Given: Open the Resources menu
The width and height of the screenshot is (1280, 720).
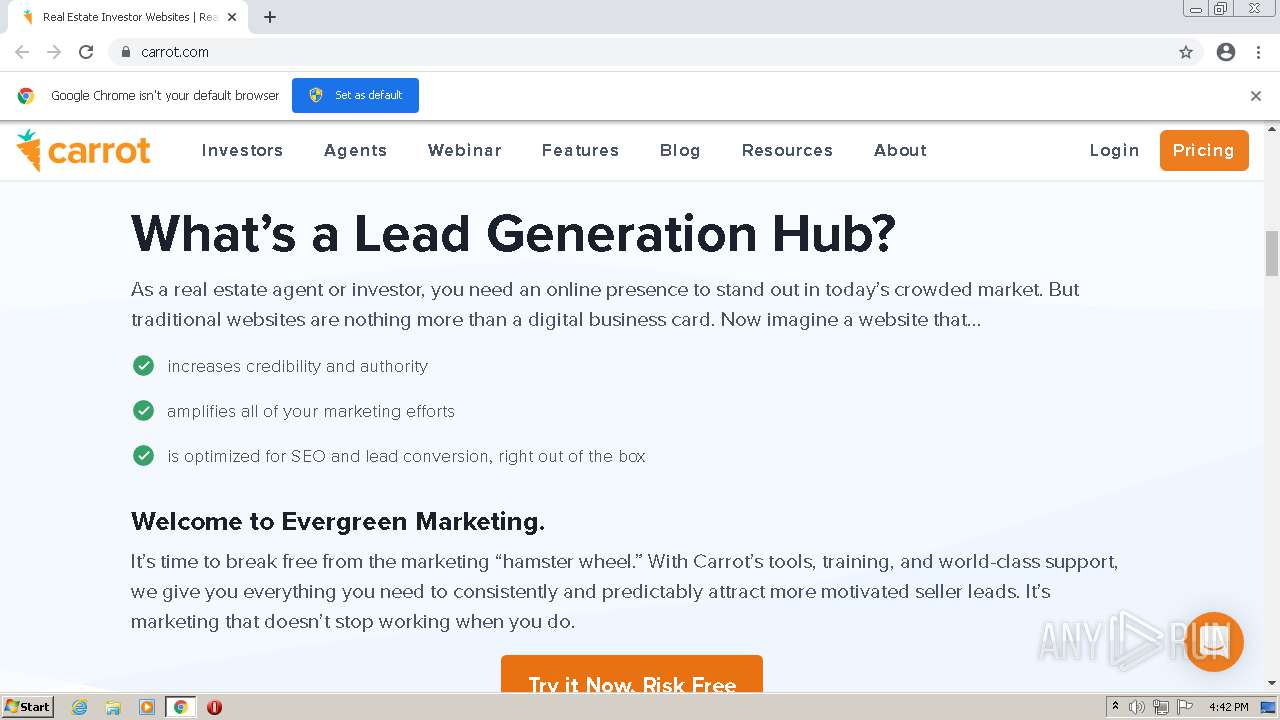Looking at the screenshot, I should tap(787, 150).
